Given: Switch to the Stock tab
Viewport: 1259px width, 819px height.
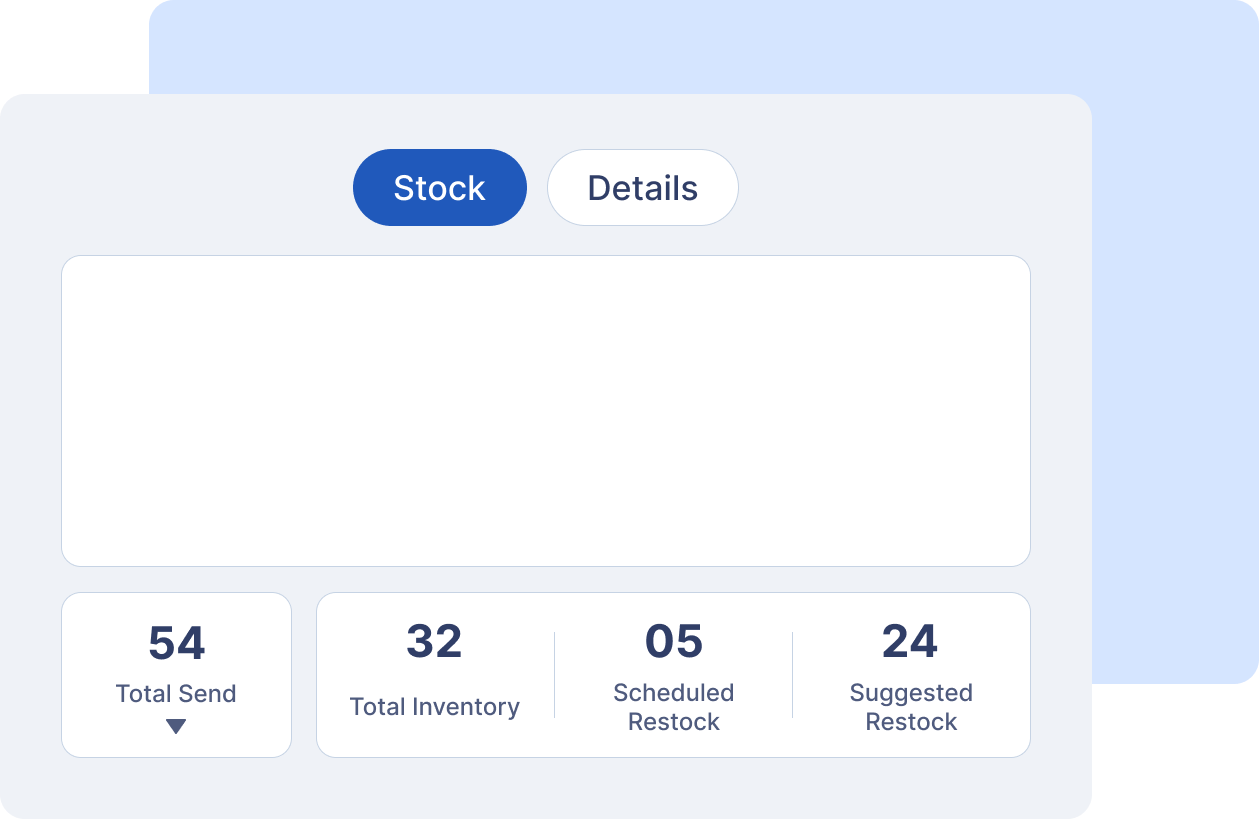Looking at the screenshot, I should pos(440,188).
